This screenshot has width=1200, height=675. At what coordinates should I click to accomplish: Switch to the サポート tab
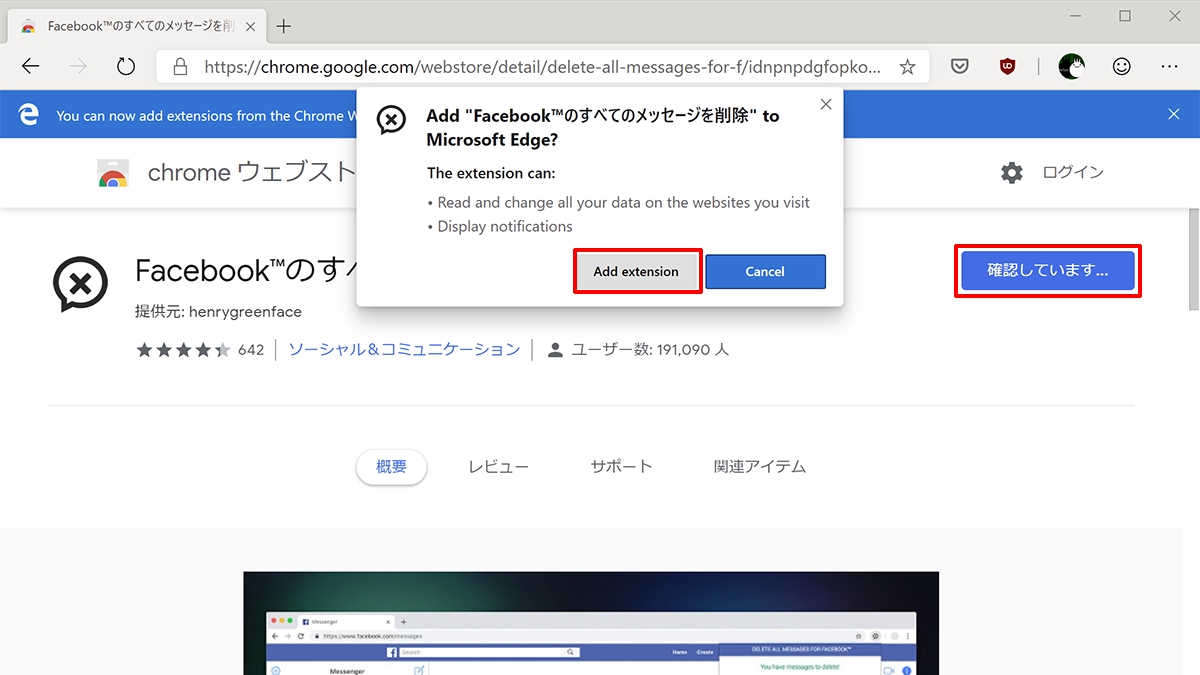(x=621, y=467)
